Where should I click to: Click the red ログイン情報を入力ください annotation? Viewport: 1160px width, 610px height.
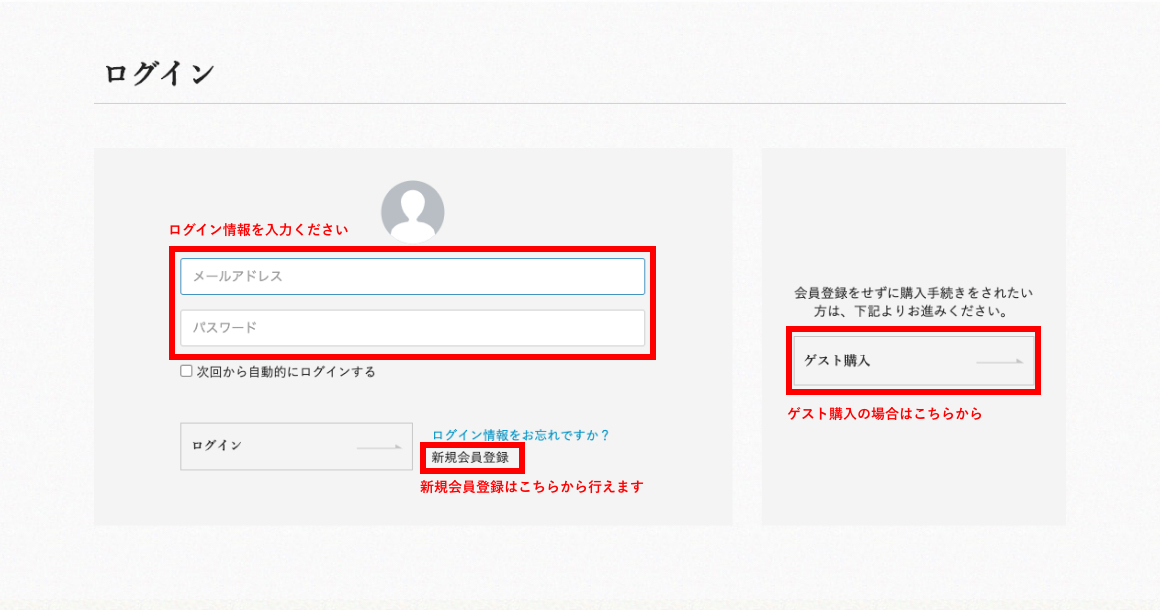pos(258,230)
